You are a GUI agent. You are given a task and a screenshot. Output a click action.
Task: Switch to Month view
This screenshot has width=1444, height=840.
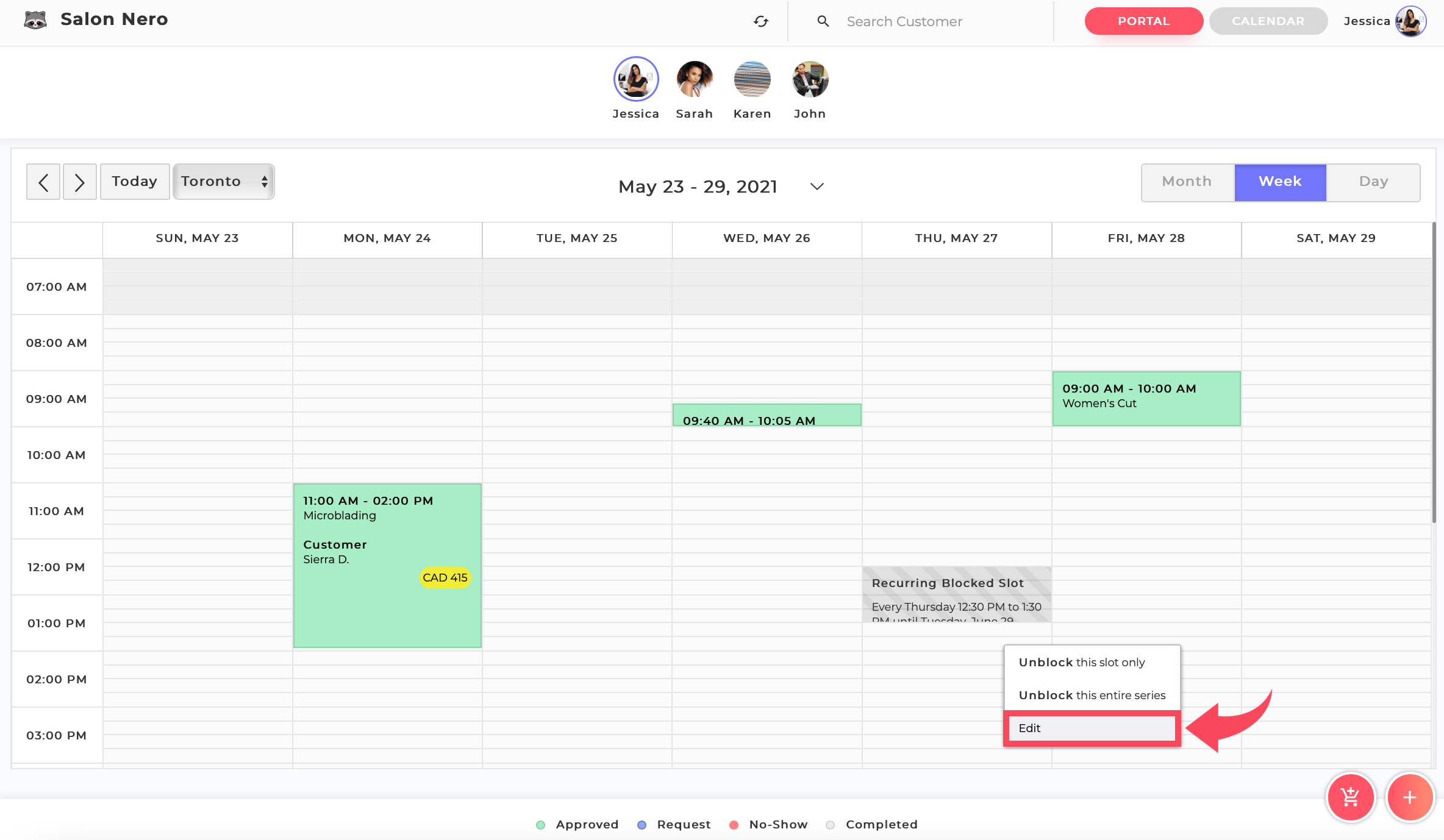(x=1187, y=182)
